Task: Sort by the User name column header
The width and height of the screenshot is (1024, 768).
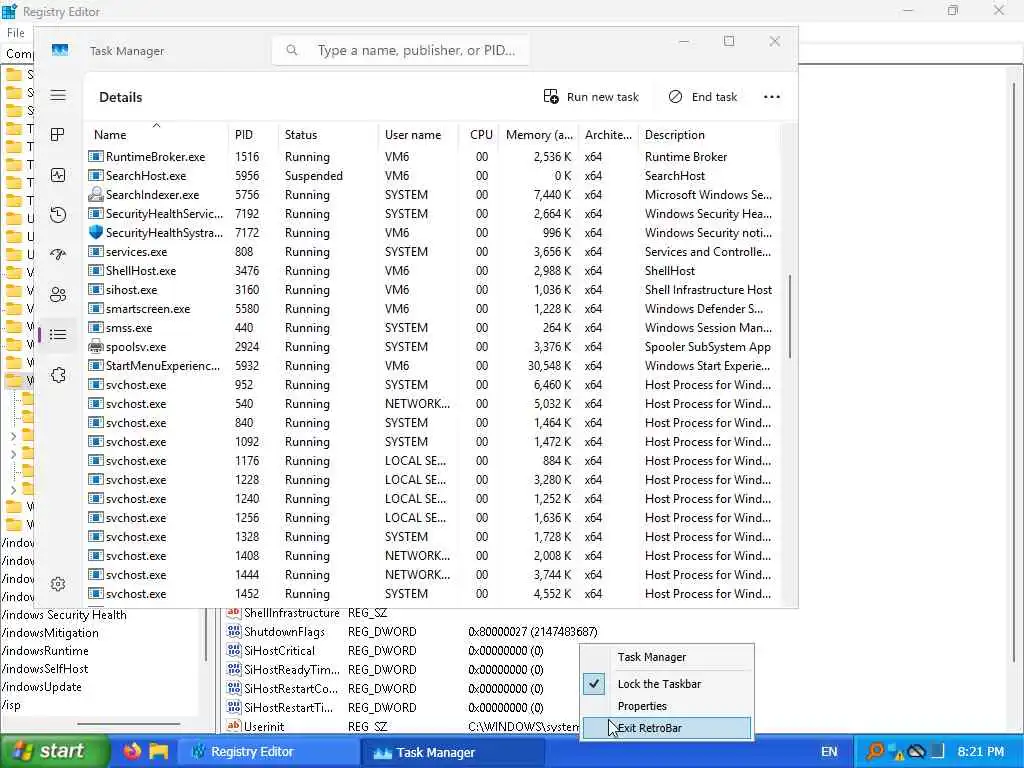Action: (418, 135)
